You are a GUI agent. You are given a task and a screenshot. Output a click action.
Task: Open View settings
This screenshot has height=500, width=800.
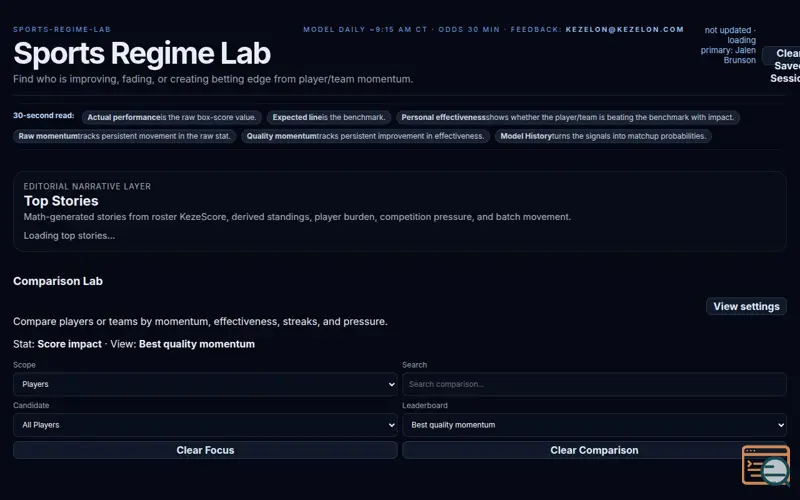click(x=746, y=306)
